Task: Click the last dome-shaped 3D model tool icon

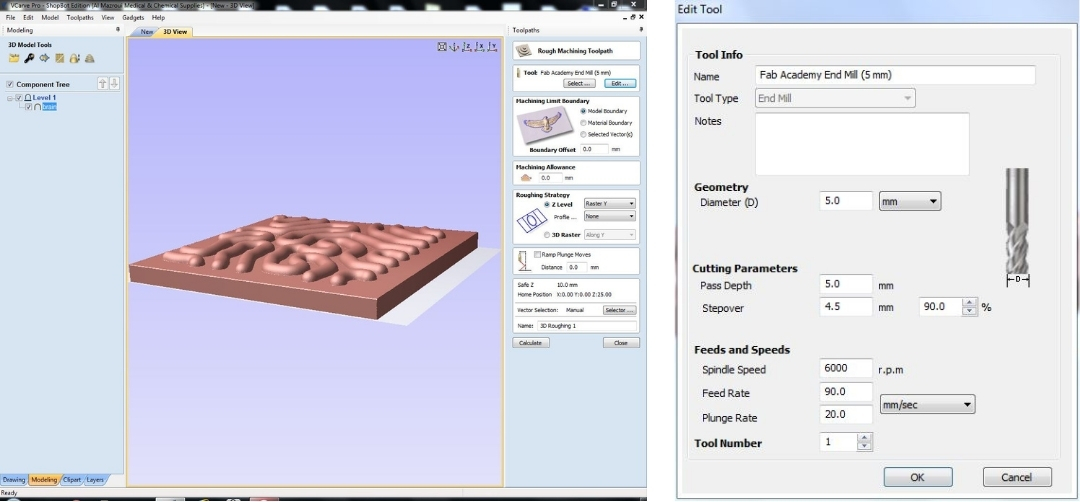Action: 89,58
